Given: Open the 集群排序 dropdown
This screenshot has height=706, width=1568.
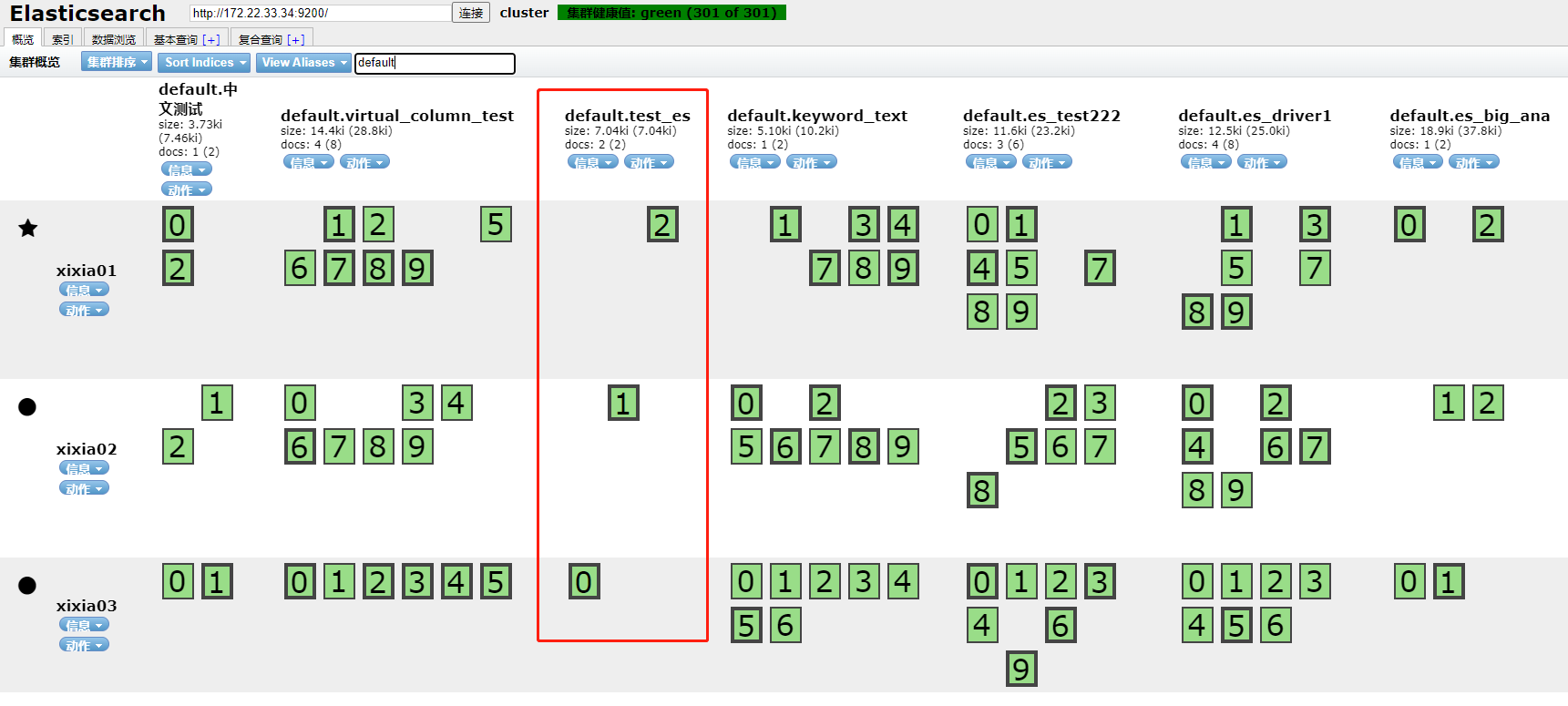Looking at the screenshot, I should pyautogui.click(x=117, y=62).
